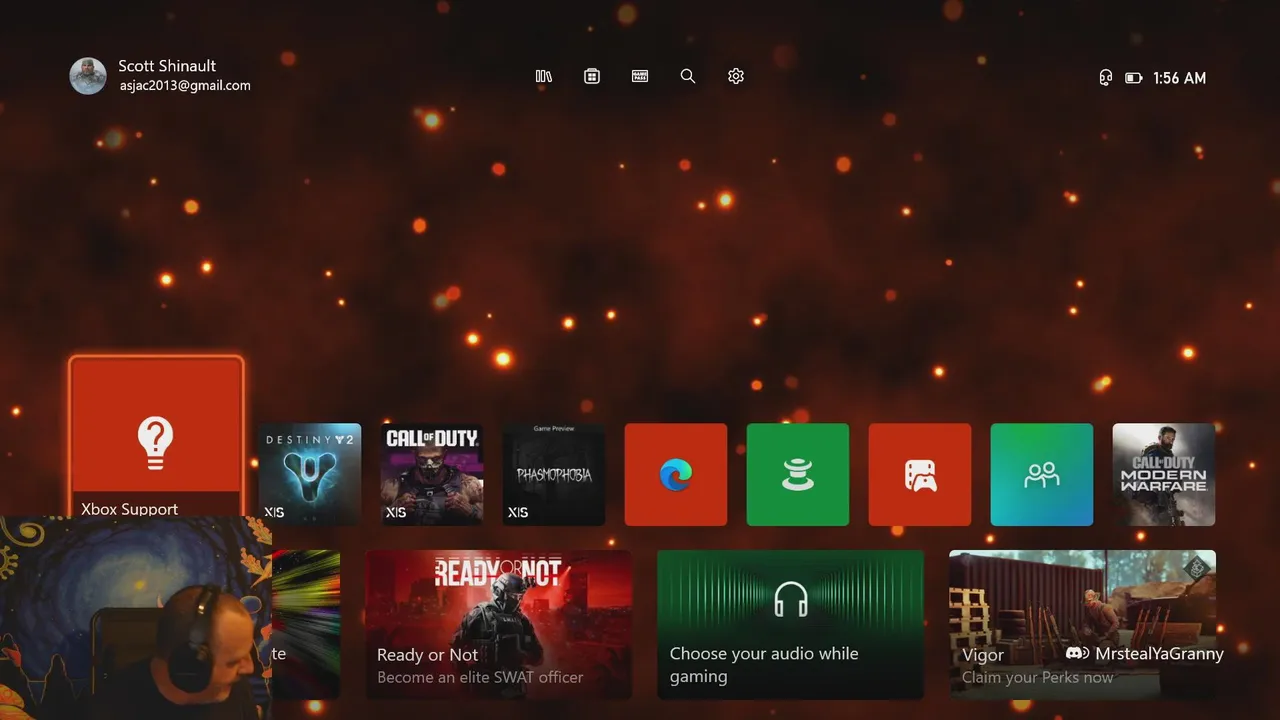
Task: Click the asjac2013@gmail.com account email
Action: (184, 86)
